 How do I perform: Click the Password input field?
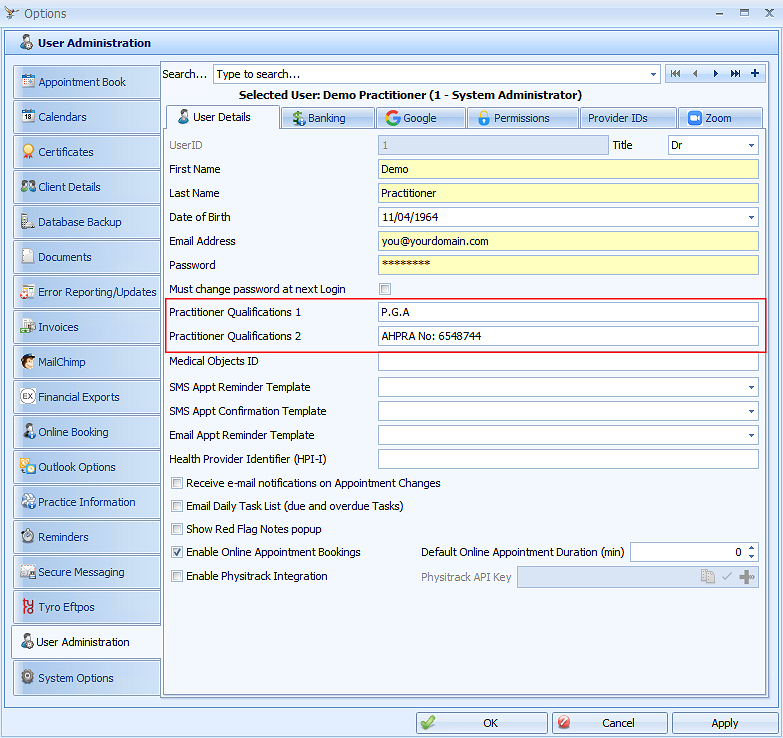(568, 265)
